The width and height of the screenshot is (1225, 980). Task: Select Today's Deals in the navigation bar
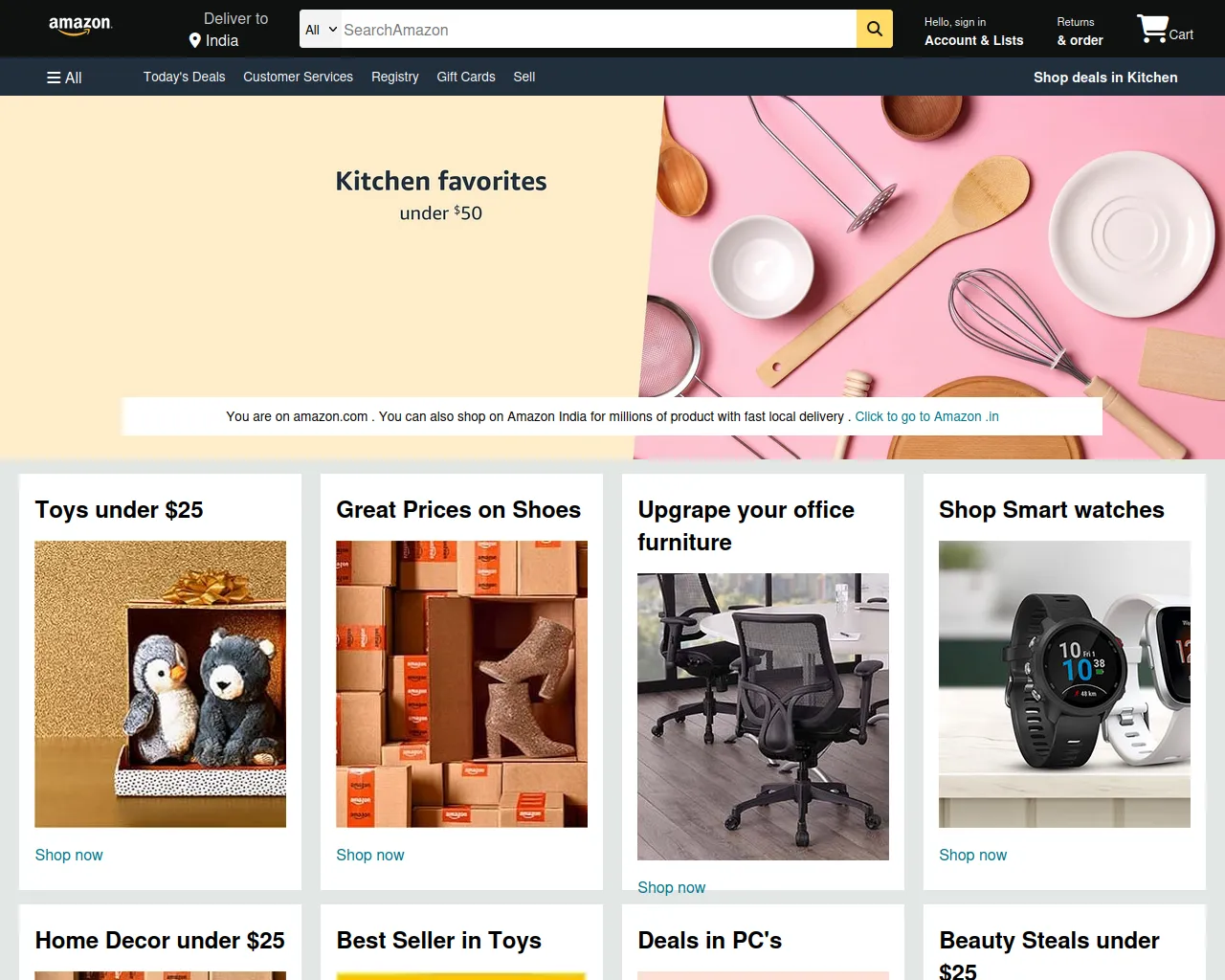(x=185, y=77)
